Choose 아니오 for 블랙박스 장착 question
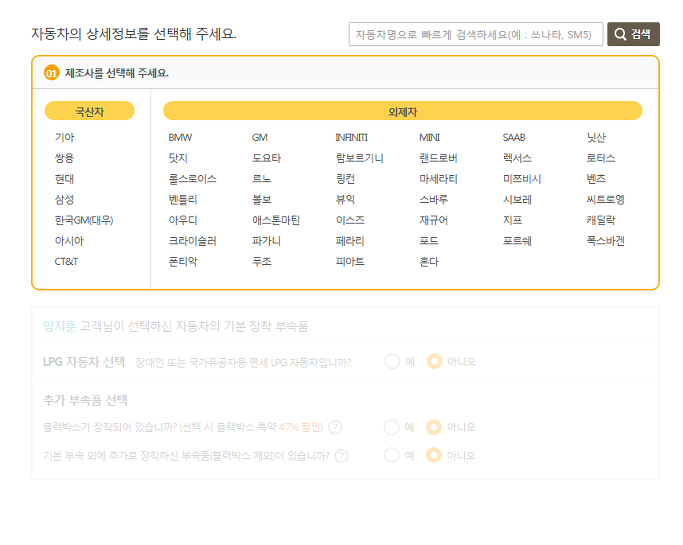Screen dimensions: 683x545 coord(434,427)
